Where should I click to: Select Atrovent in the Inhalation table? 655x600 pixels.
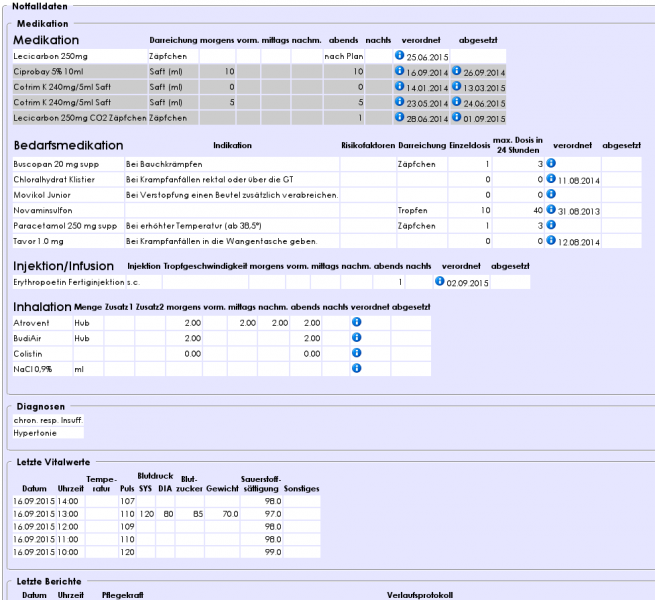31,323
